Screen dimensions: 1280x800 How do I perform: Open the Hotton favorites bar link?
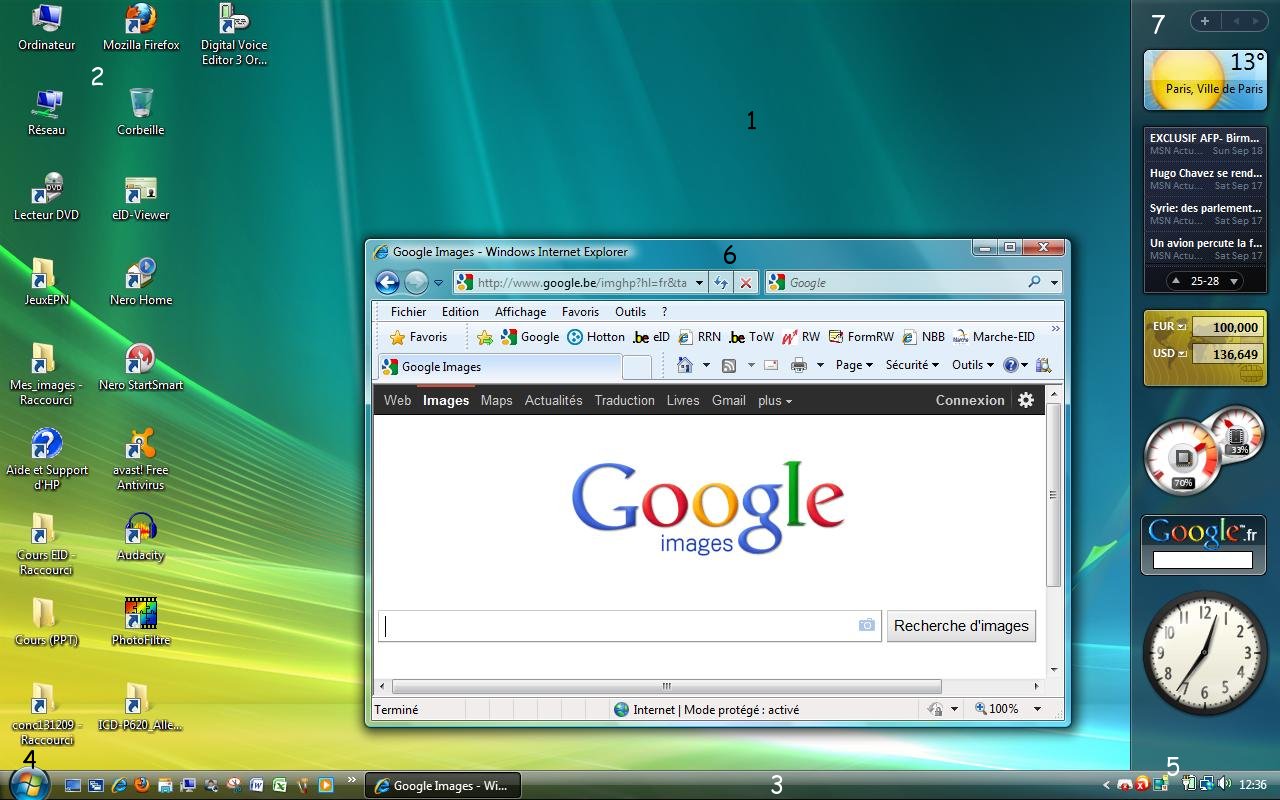pos(596,337)
